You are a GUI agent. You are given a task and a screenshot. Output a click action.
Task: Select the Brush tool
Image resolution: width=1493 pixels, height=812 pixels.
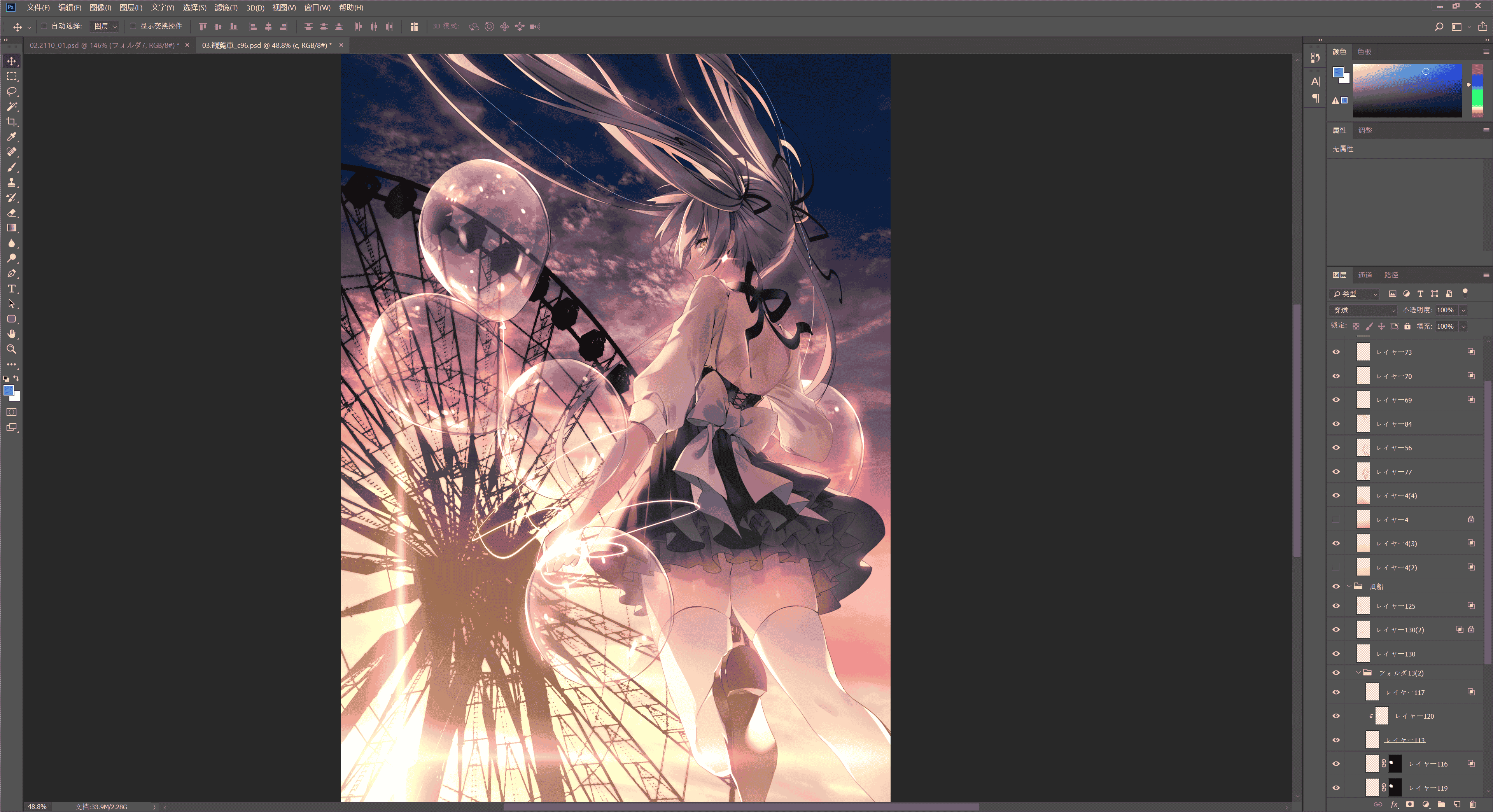(x=12, y=168)
